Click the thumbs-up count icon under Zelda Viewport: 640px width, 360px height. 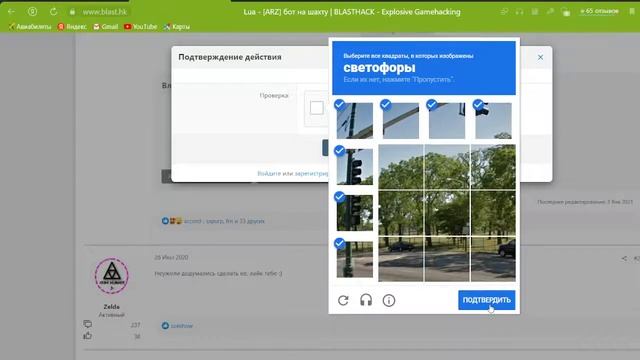[87, 336]
